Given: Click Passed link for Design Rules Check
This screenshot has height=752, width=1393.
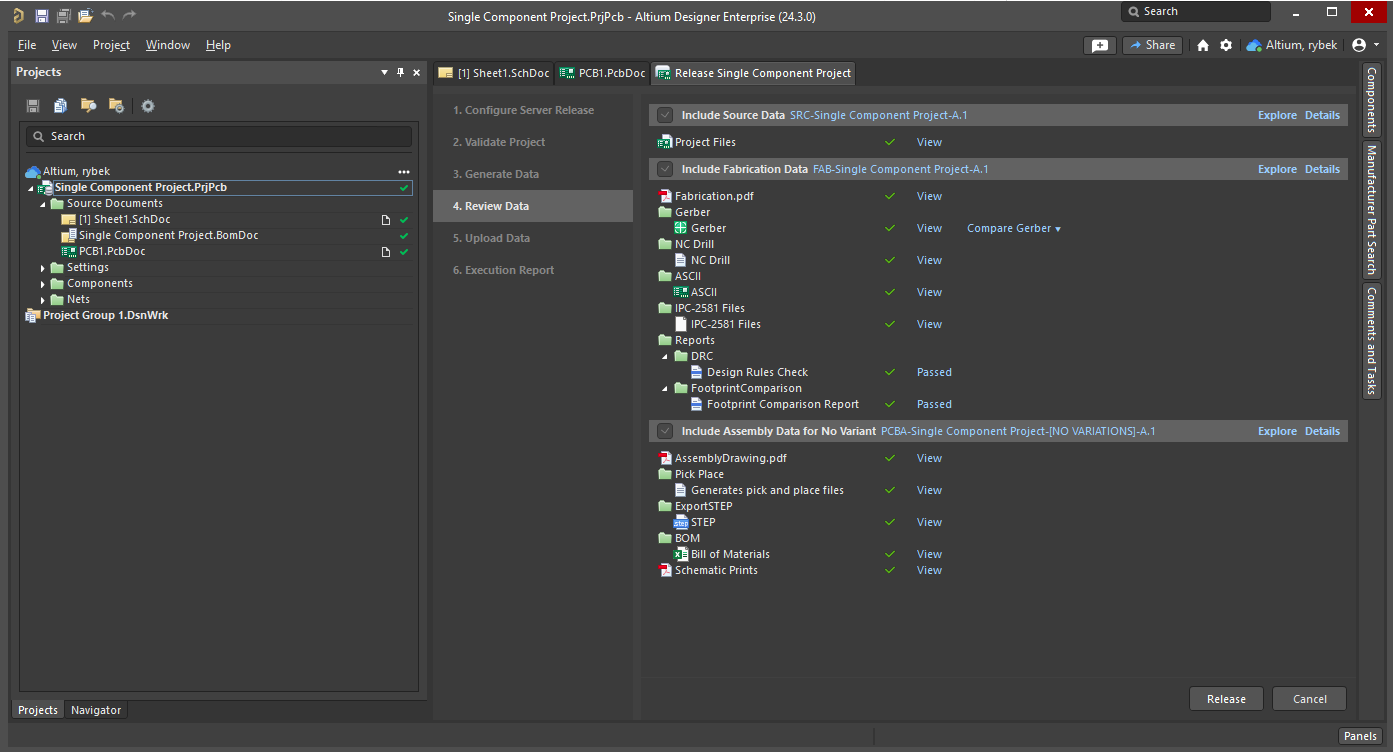Looking at the screenshot, I should click(x=934, y=372).
